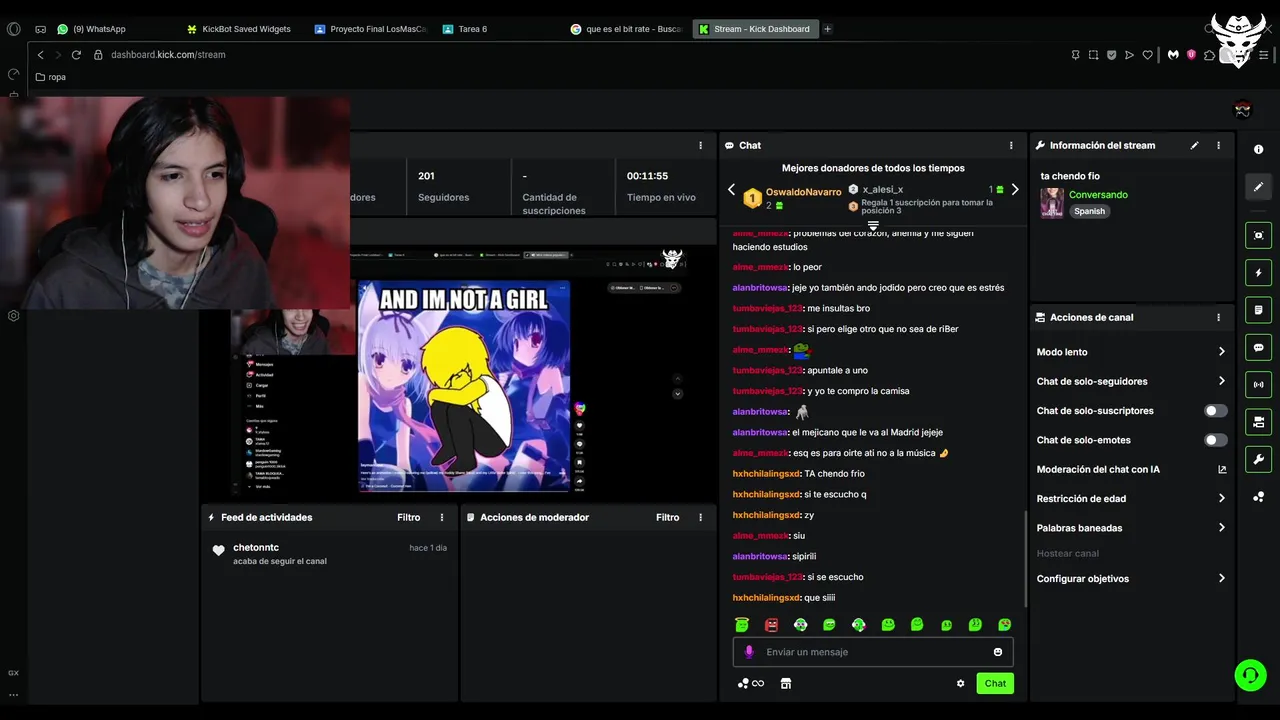Viewport: 1280px width, 720px height.
Task: Click the Enviar un mensaje field
Action: 873,652
